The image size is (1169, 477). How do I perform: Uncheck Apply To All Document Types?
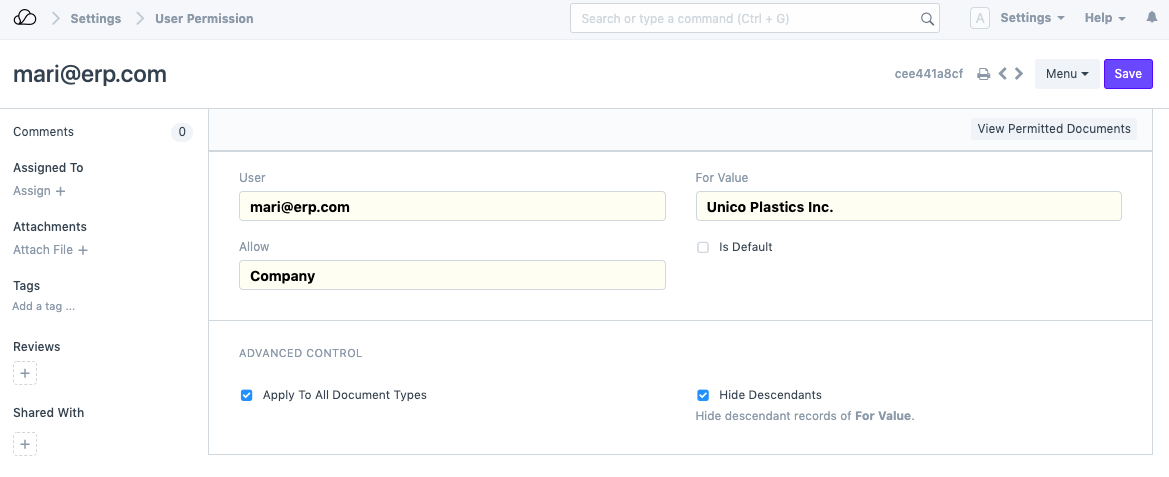(247, 395)
